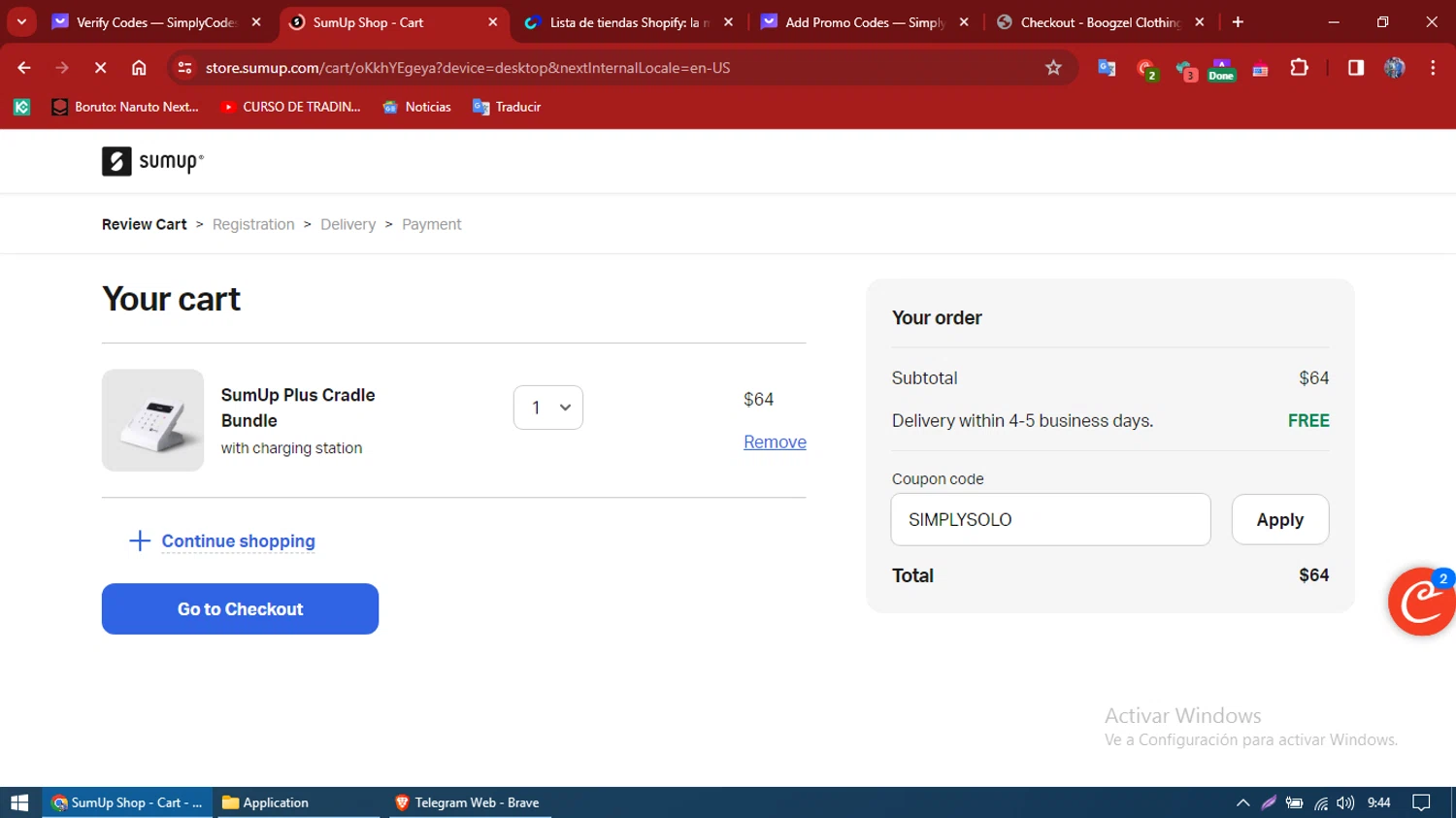Select SumUp Shop - Cart taskbar item

coord(128,802)
